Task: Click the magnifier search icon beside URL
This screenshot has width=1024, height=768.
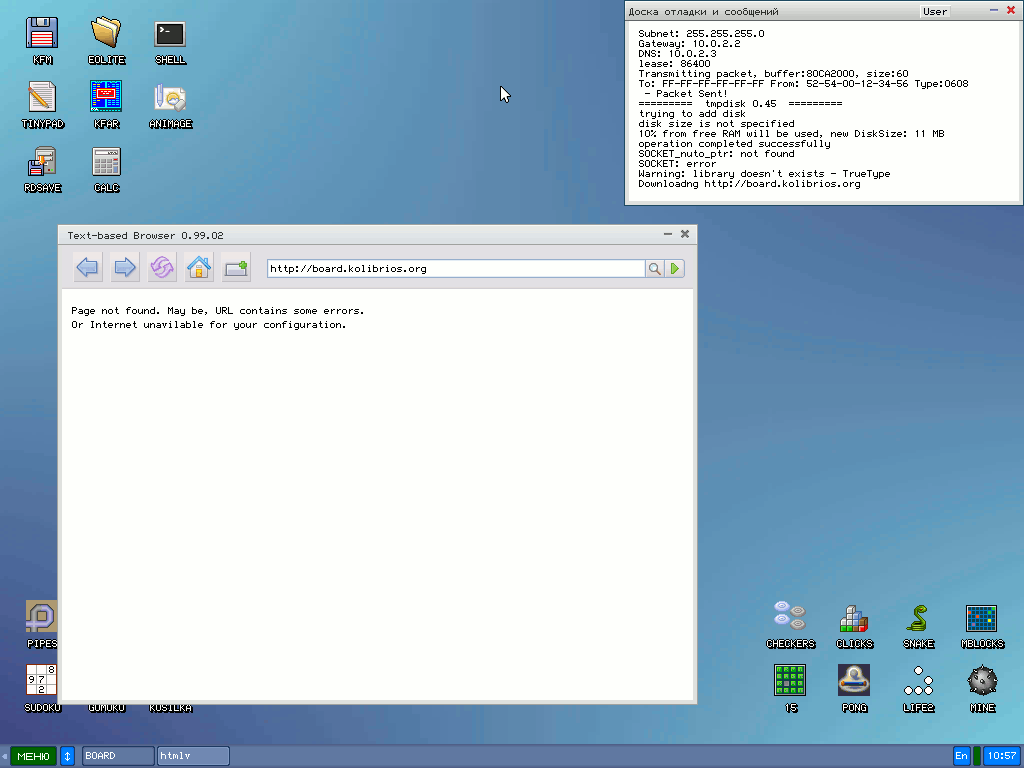Action: click(654, 269)
